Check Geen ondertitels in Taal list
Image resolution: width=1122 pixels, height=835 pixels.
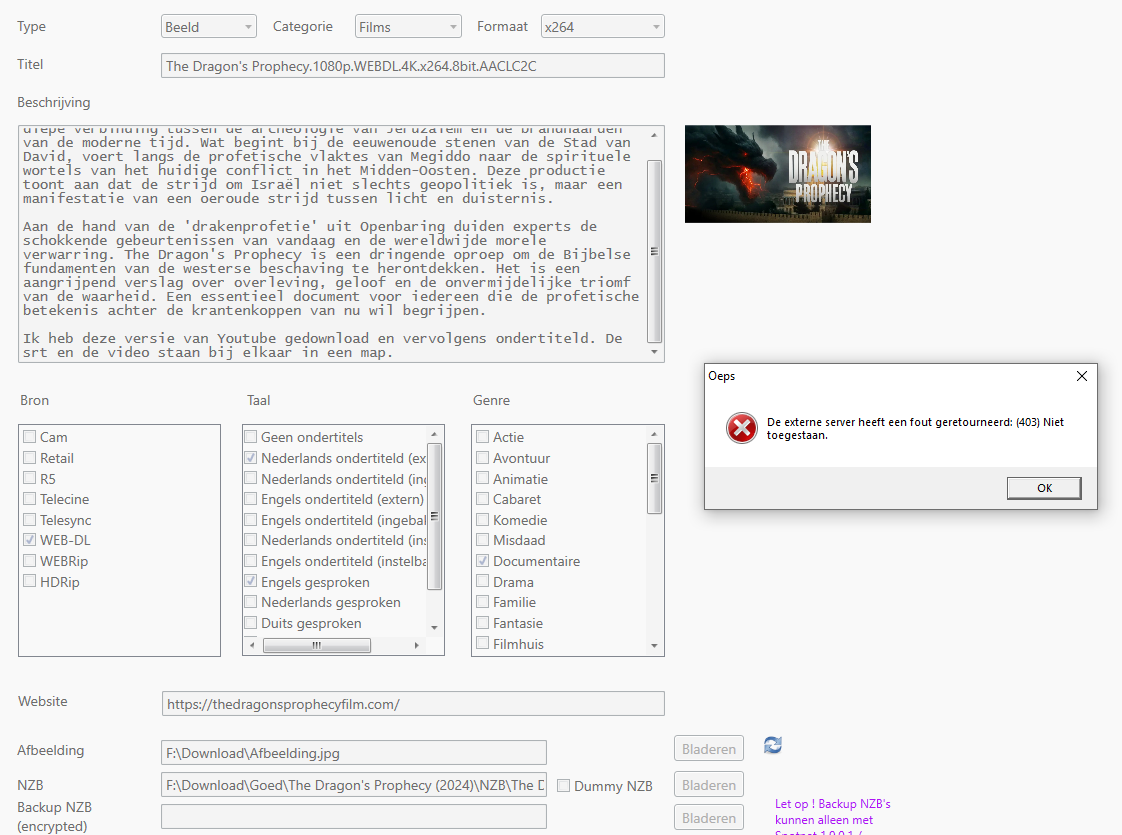[250, 436]
